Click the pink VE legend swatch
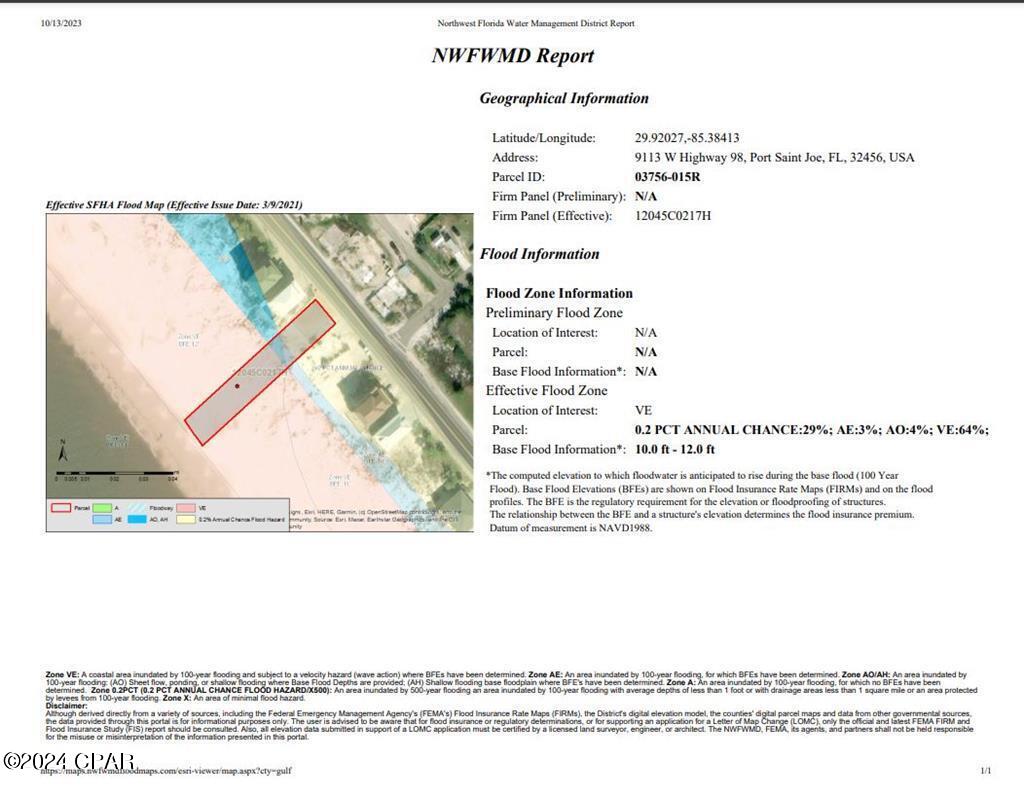This screenshot has width=1024, height=797. click(184, 505)
